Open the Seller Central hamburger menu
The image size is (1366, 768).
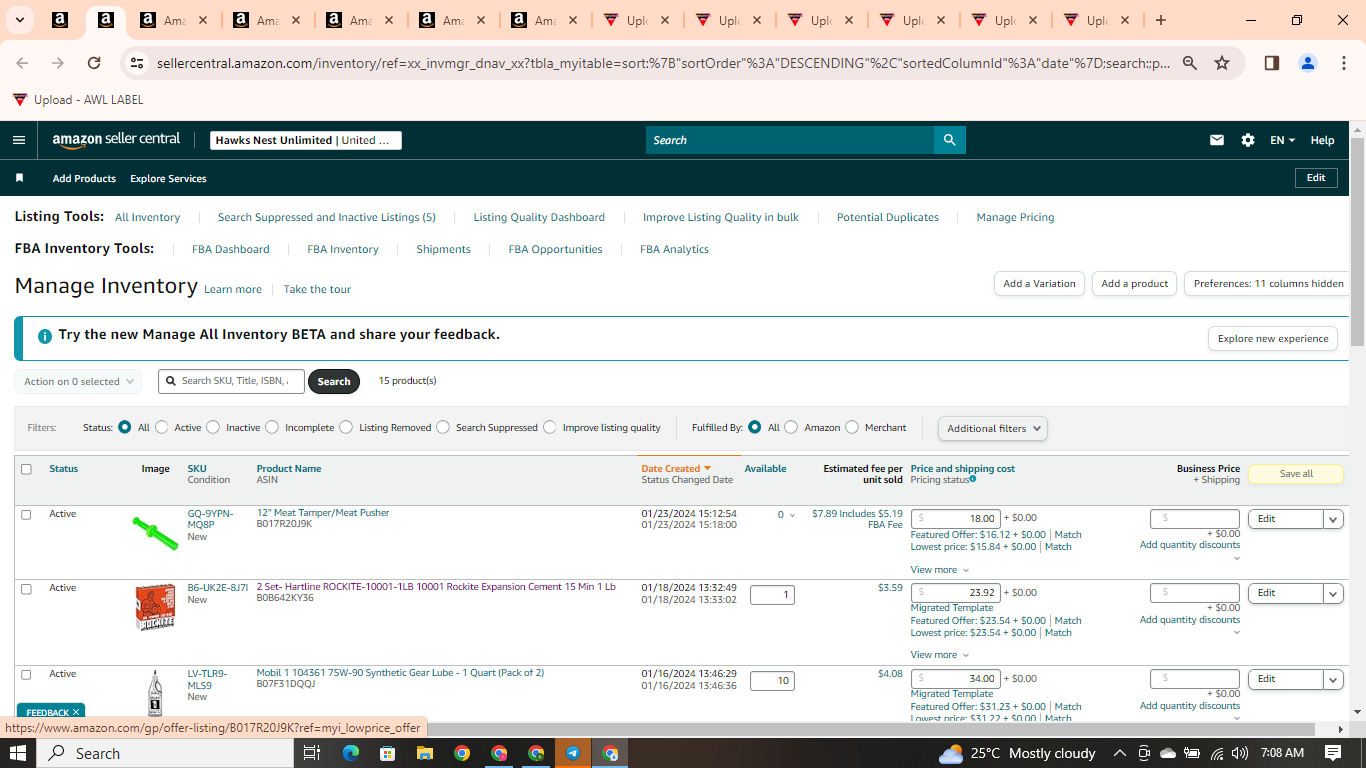18,140
